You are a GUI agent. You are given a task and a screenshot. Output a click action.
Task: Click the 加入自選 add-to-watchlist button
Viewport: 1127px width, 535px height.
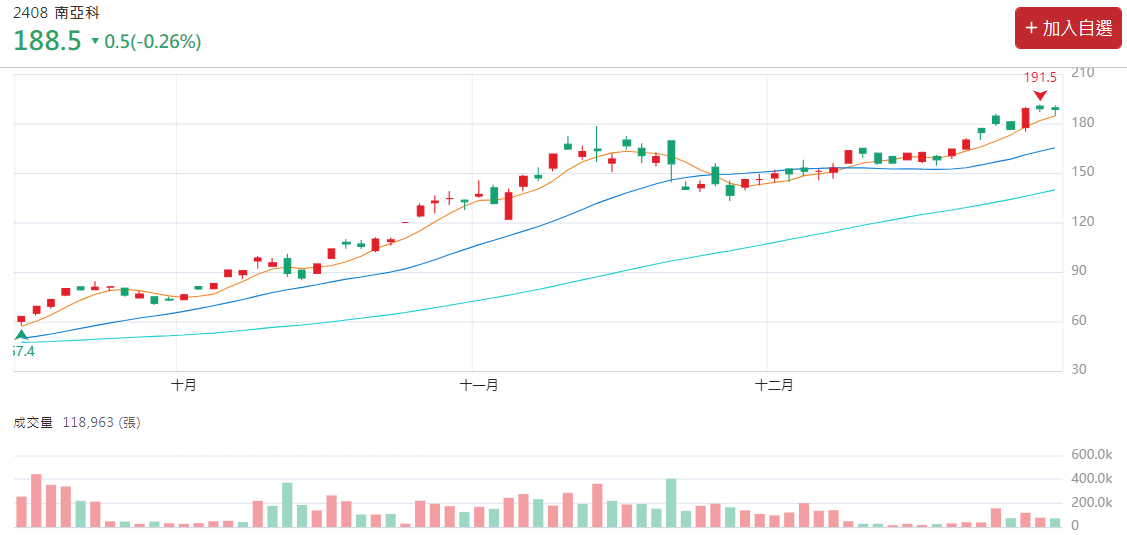tap(1068, 28)
